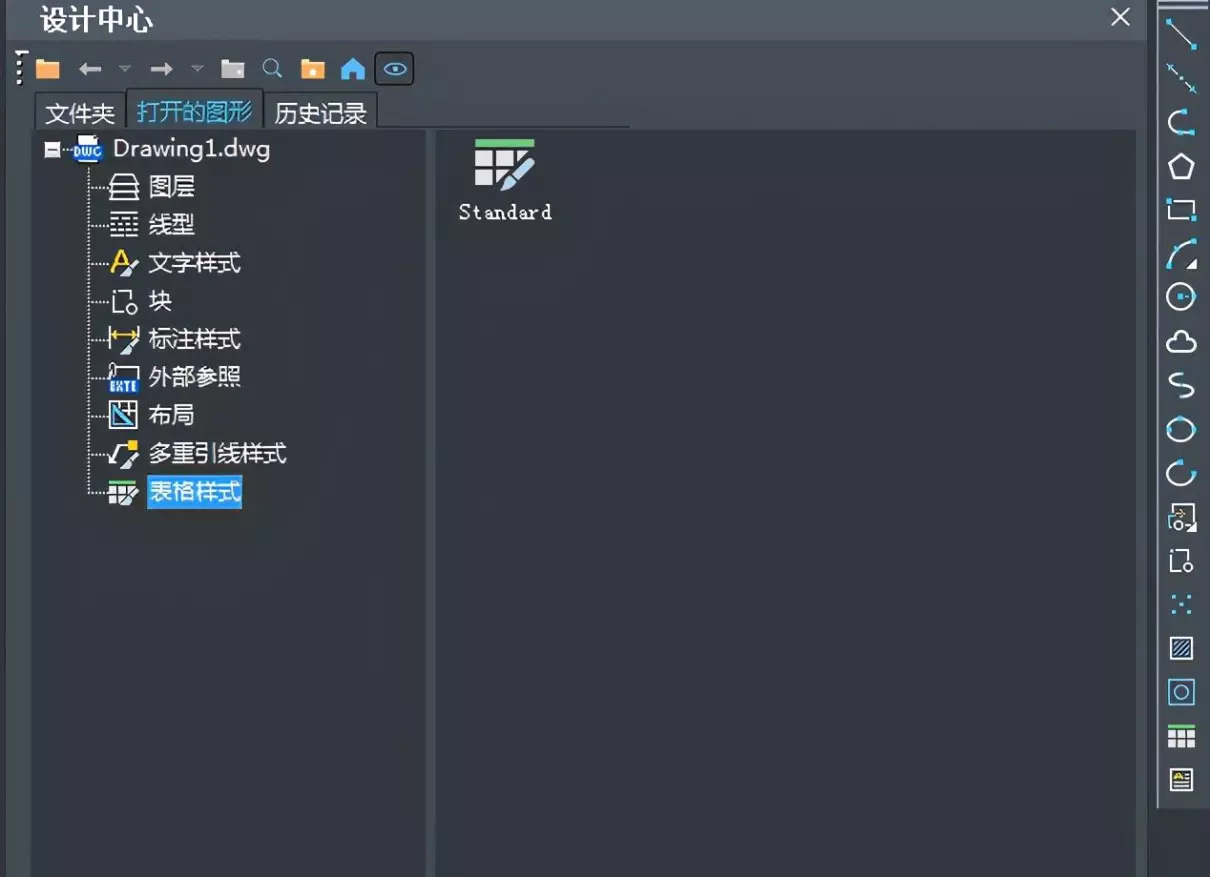
Task: Select 布局 in the tree
Action: pyautogui.click(x=171, y=415)
